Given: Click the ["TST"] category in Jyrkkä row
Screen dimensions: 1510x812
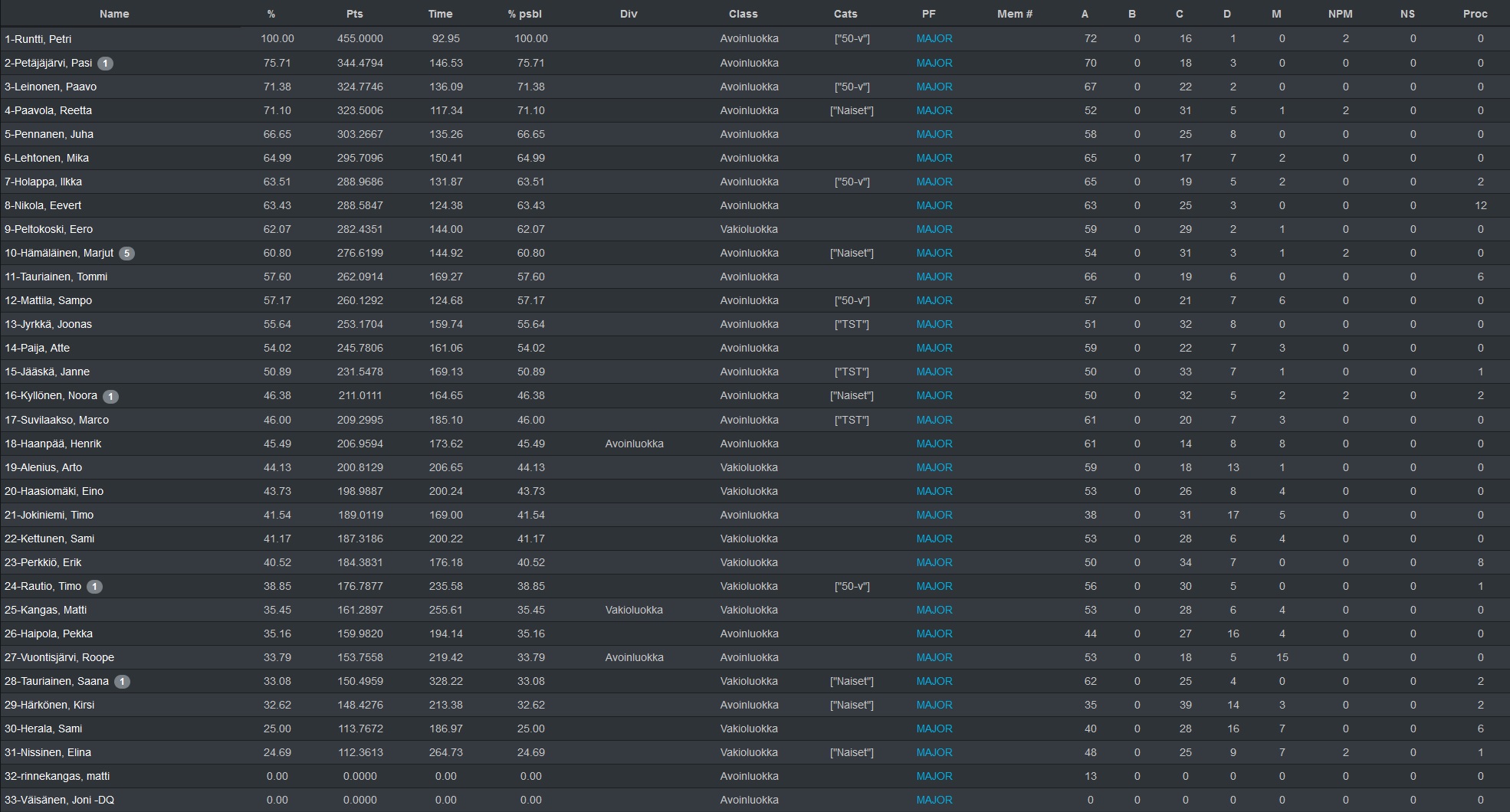Looking at the screenshot, I should point(852,324).
